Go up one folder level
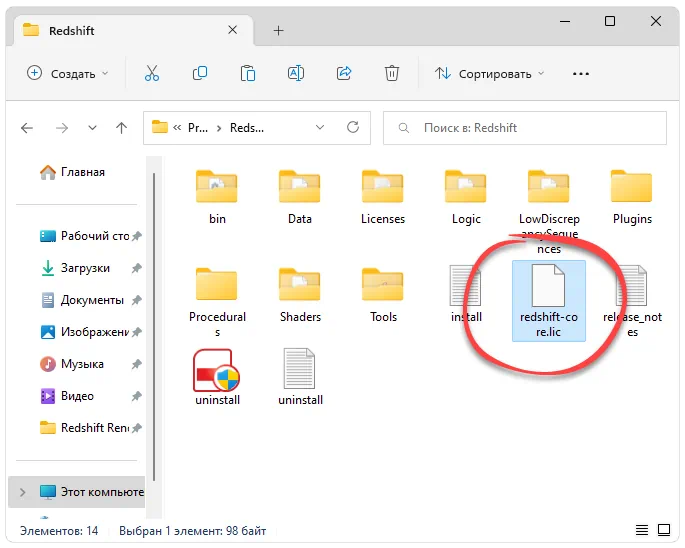Image resolution: width=685 pixels, height=548 pixels. pos(121,128)
